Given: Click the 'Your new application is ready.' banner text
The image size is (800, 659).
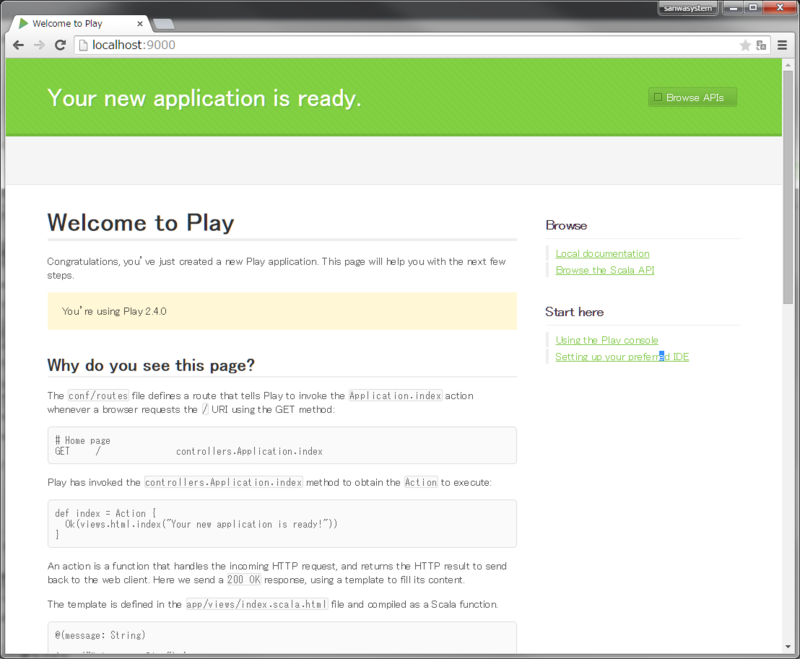Looking at the screenshot, I should [204, 98].
